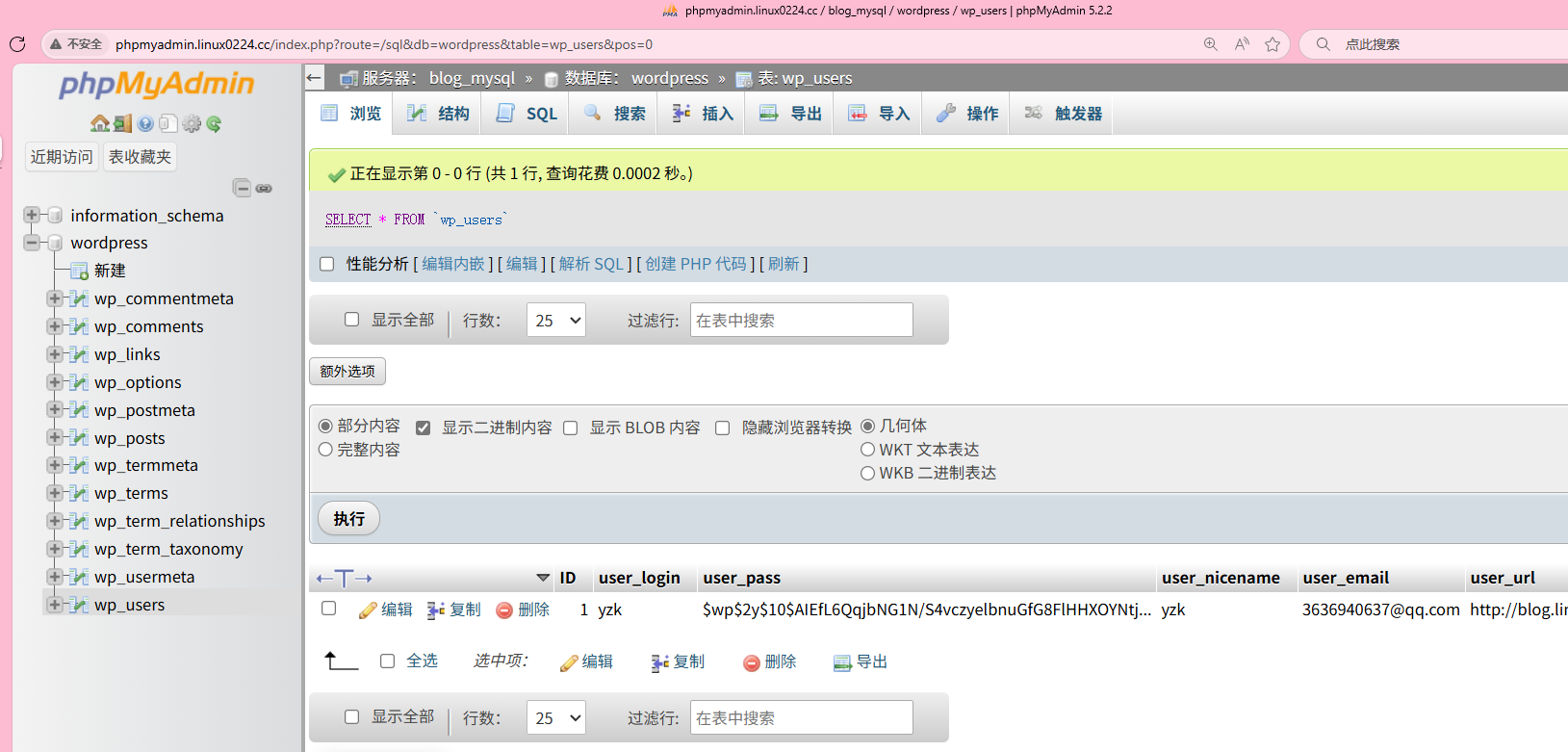The image size is (1568, 752).
Task: Check the bottom 显示全部 checkbox
Action: [352, 717]
